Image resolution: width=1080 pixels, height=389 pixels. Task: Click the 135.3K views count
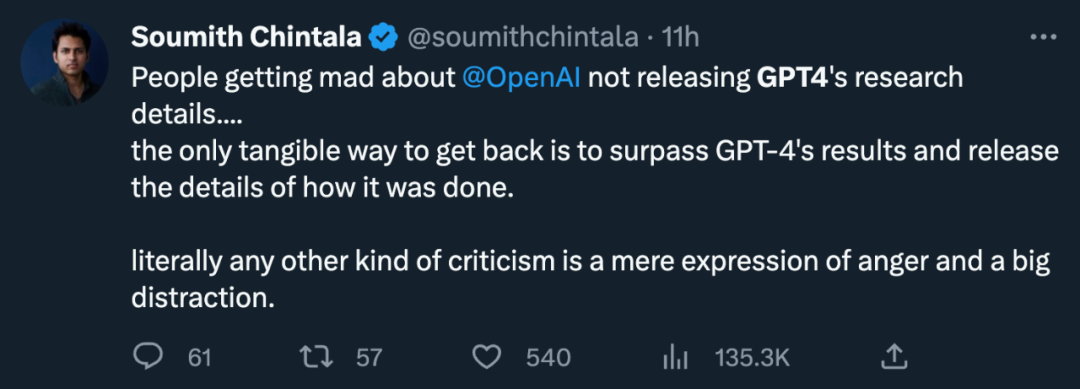752,357
